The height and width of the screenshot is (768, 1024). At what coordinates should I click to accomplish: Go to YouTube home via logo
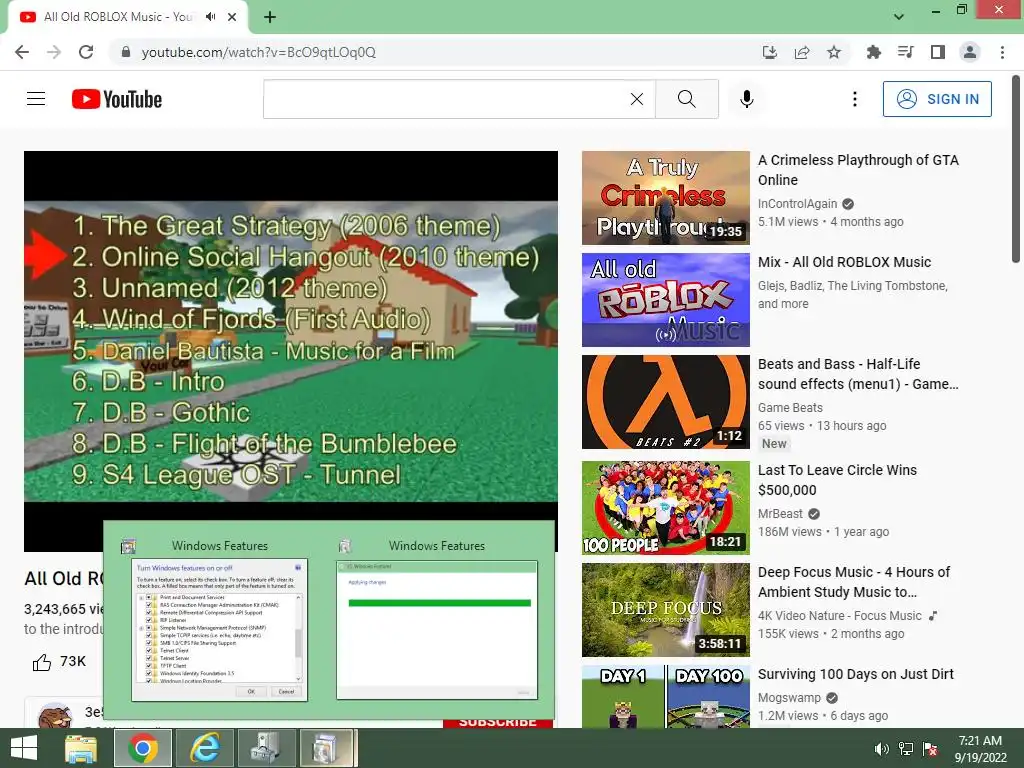click(117, 99)
